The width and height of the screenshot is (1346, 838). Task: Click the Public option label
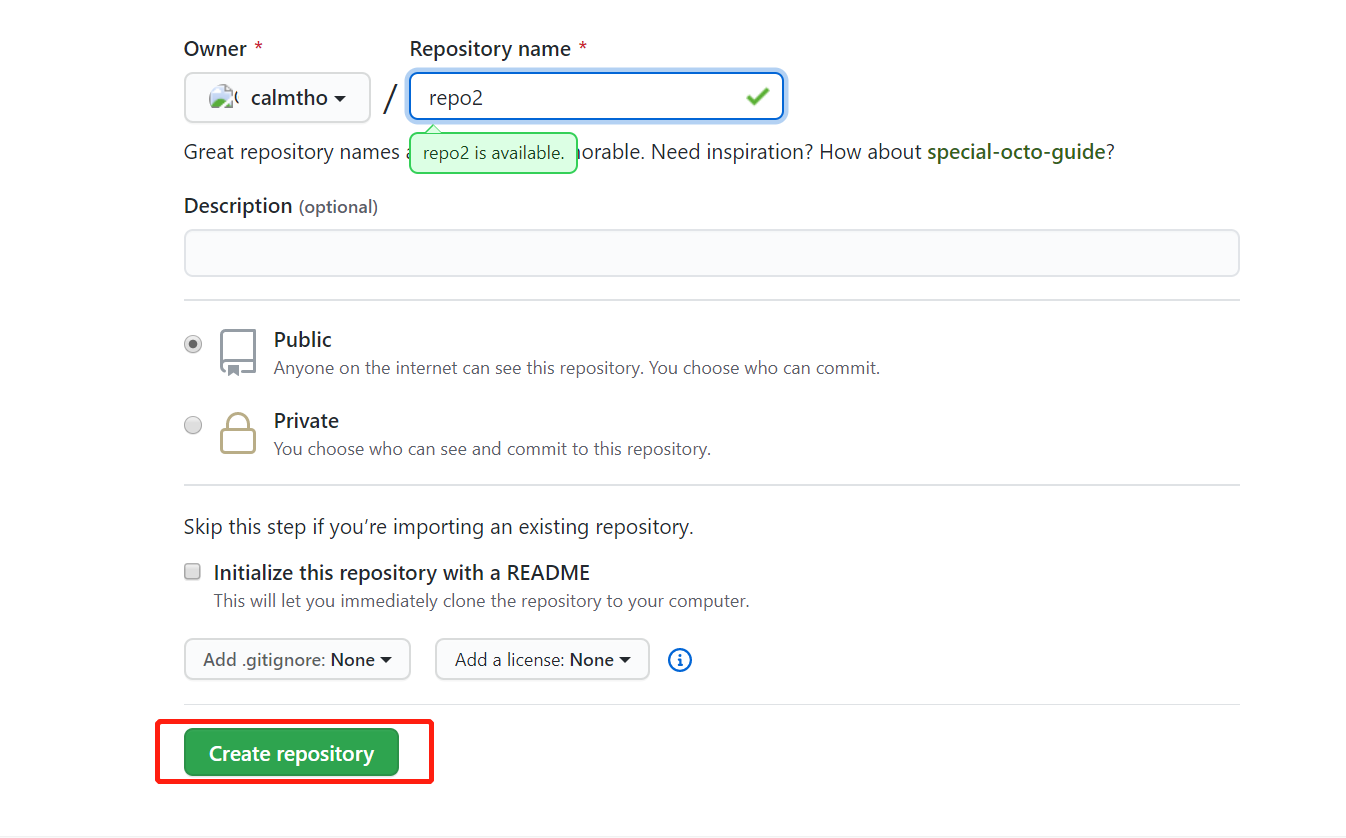303,340
